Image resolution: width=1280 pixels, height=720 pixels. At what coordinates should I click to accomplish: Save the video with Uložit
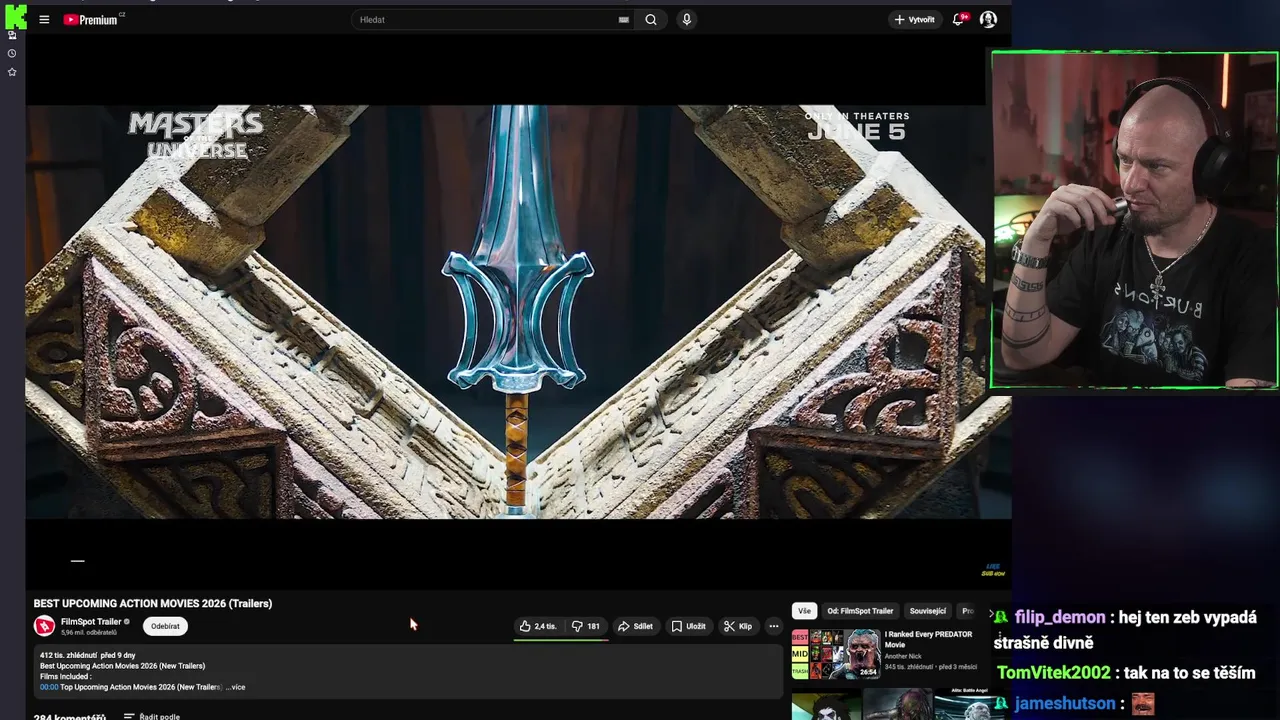click(x=688, y=626)
